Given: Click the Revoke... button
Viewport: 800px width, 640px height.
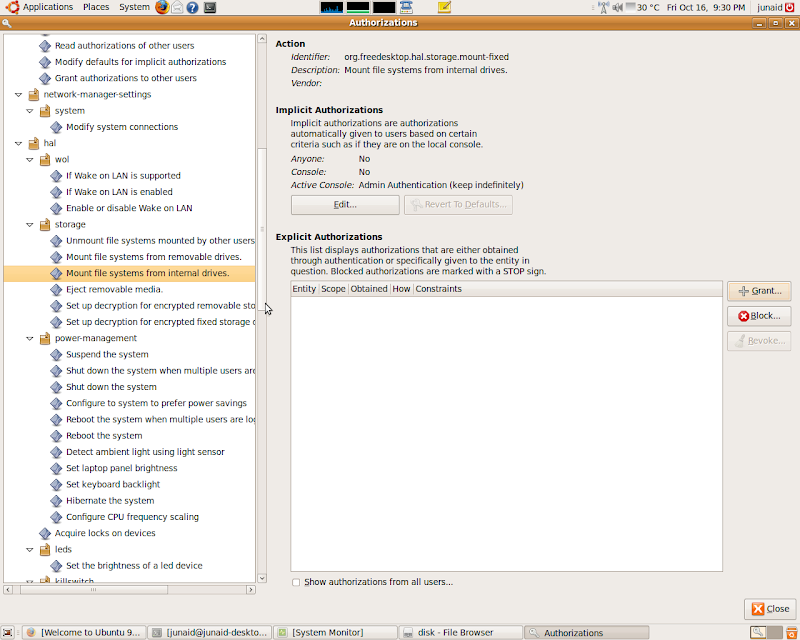Looking at the screenshot, I should pyautogui.click(x=759, y=341).
